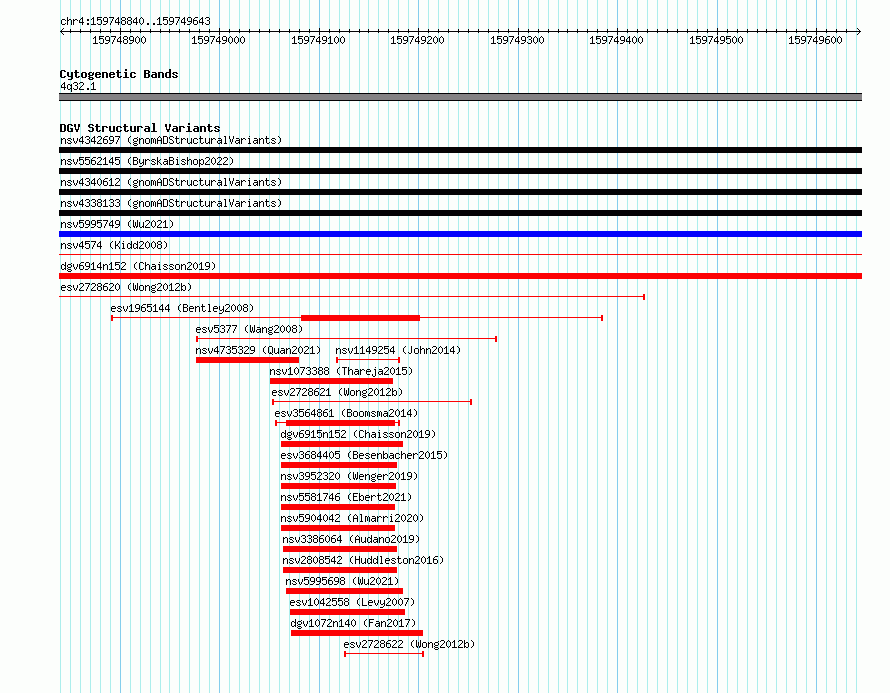Click the nsv5995698 (Wu2021) label
890x693 pixels.
tap(342, 581)
